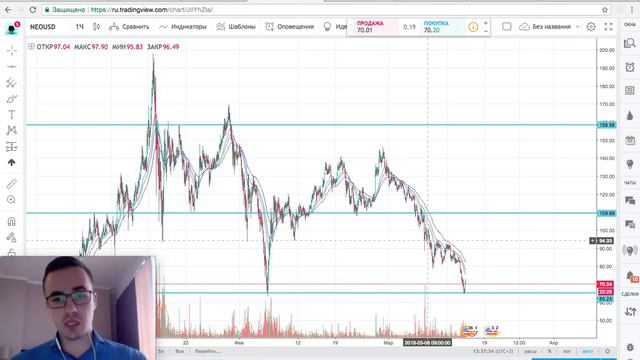The height and width of the screenshot is (360, 640).
Task: Click the Сравнить compare button
Action: (129, 27)
